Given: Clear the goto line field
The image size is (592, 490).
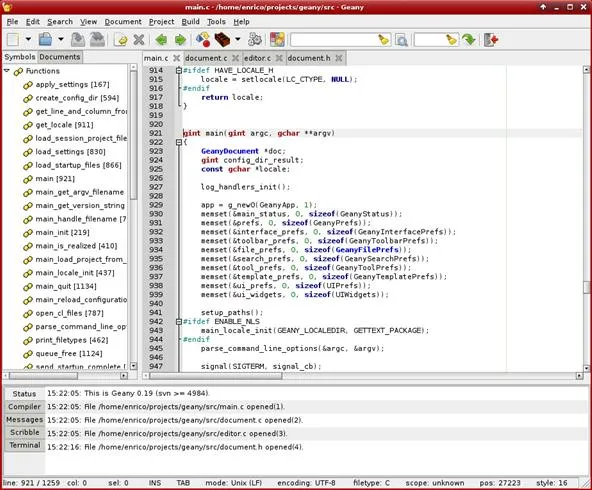Looking at the screenshot, I should pyautogui.click(x=452, y=40).
